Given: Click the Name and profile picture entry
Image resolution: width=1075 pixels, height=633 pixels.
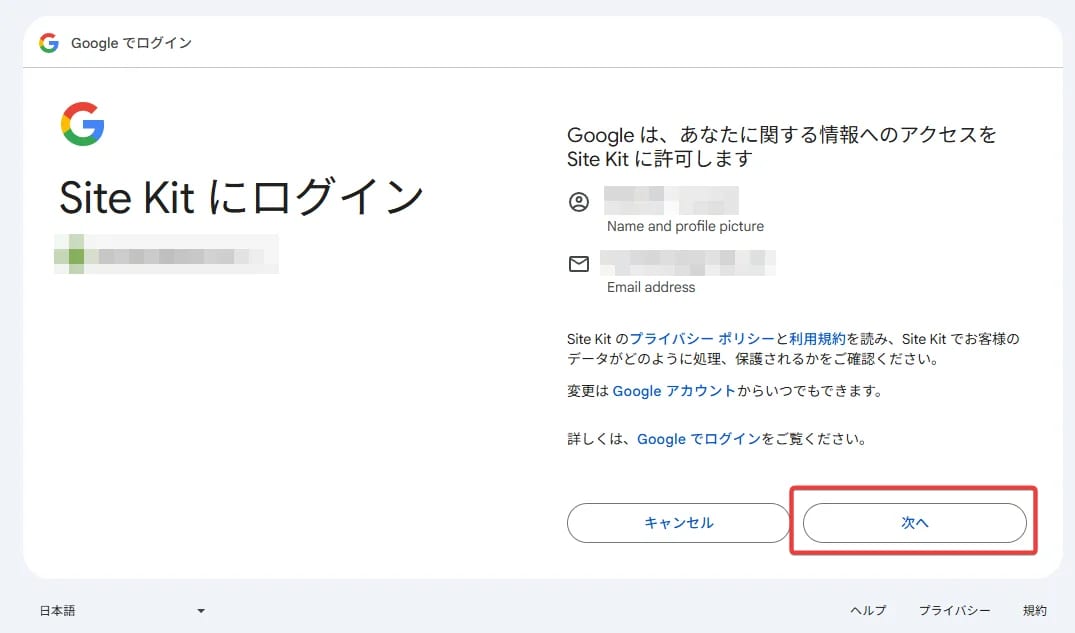Looking at the screenshot, I should 685,210.
